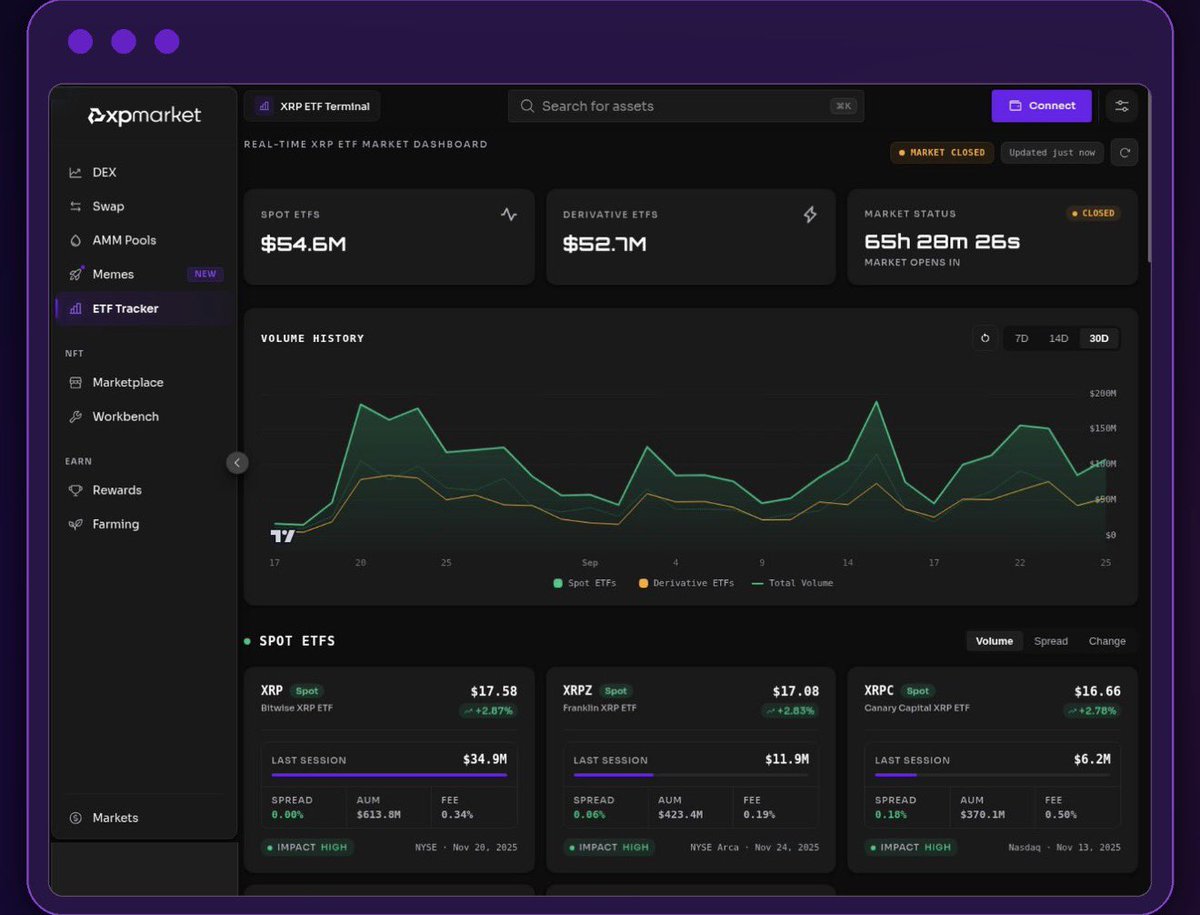
Task: Click the Connect wallet button
Action: [x=1041, y=106]
